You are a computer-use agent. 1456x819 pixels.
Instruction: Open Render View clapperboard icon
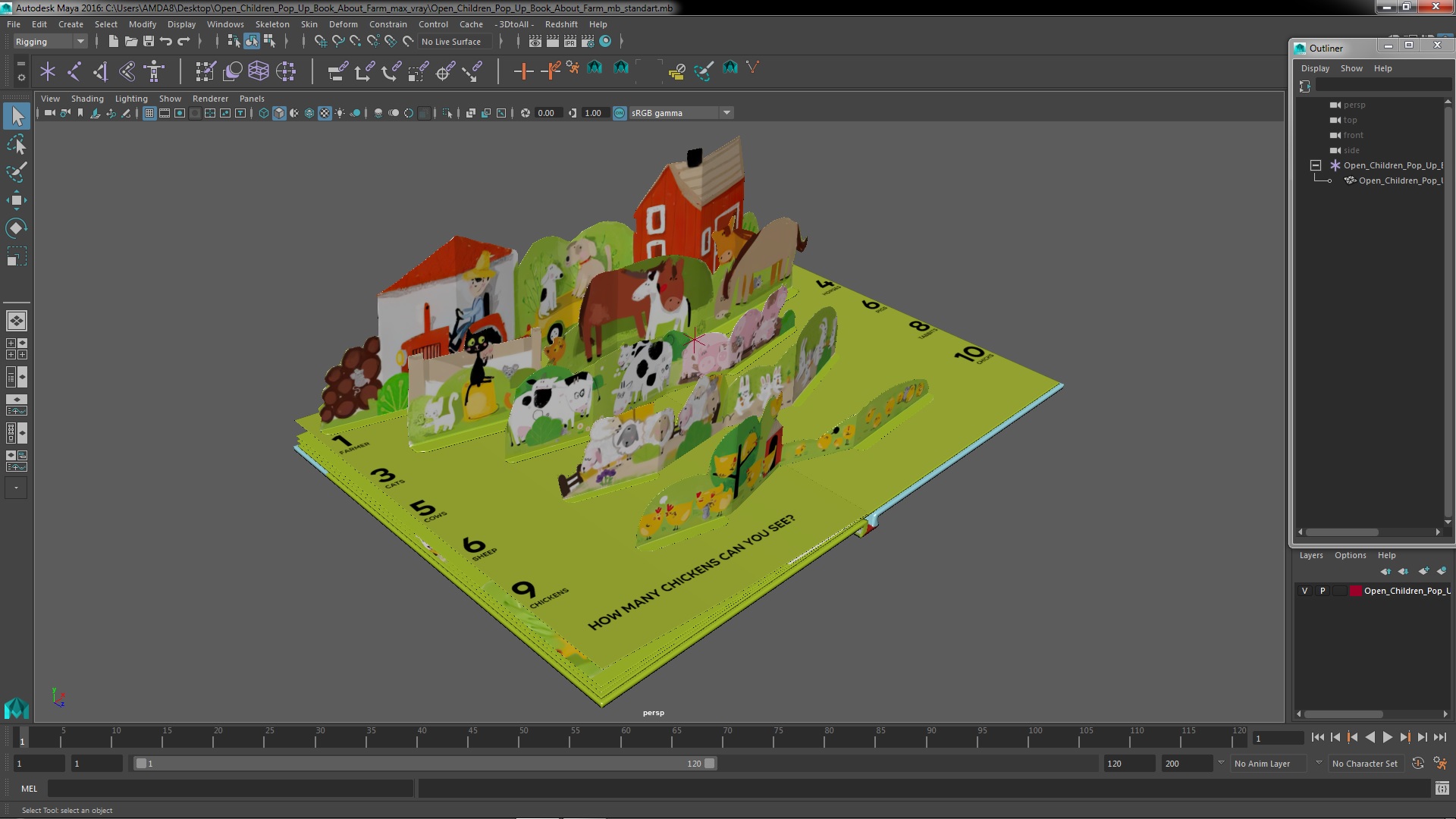pyautogui.click(x=535, y=42)
